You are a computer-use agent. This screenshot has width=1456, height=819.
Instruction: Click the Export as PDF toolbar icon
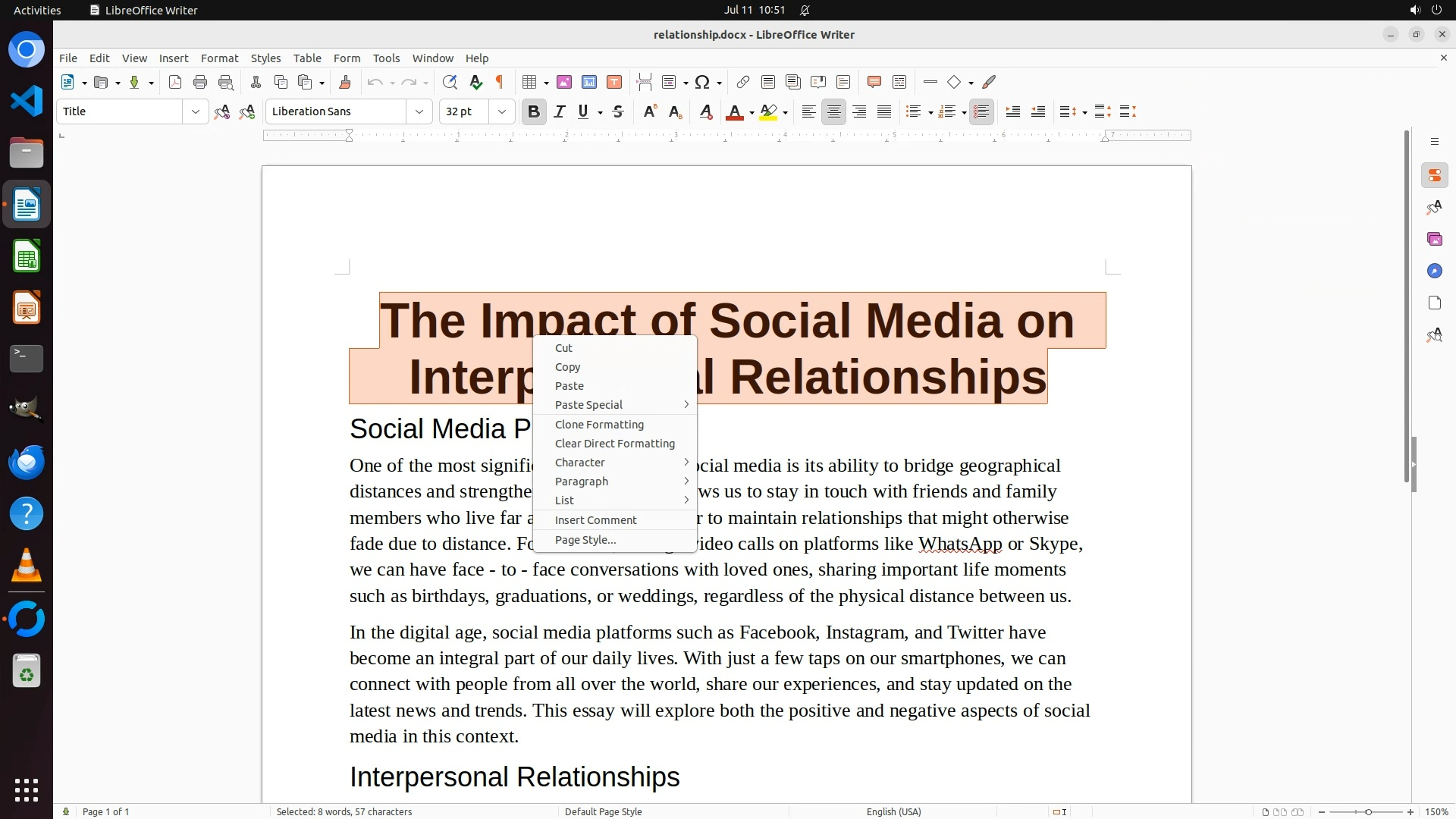tap(175, 83)
